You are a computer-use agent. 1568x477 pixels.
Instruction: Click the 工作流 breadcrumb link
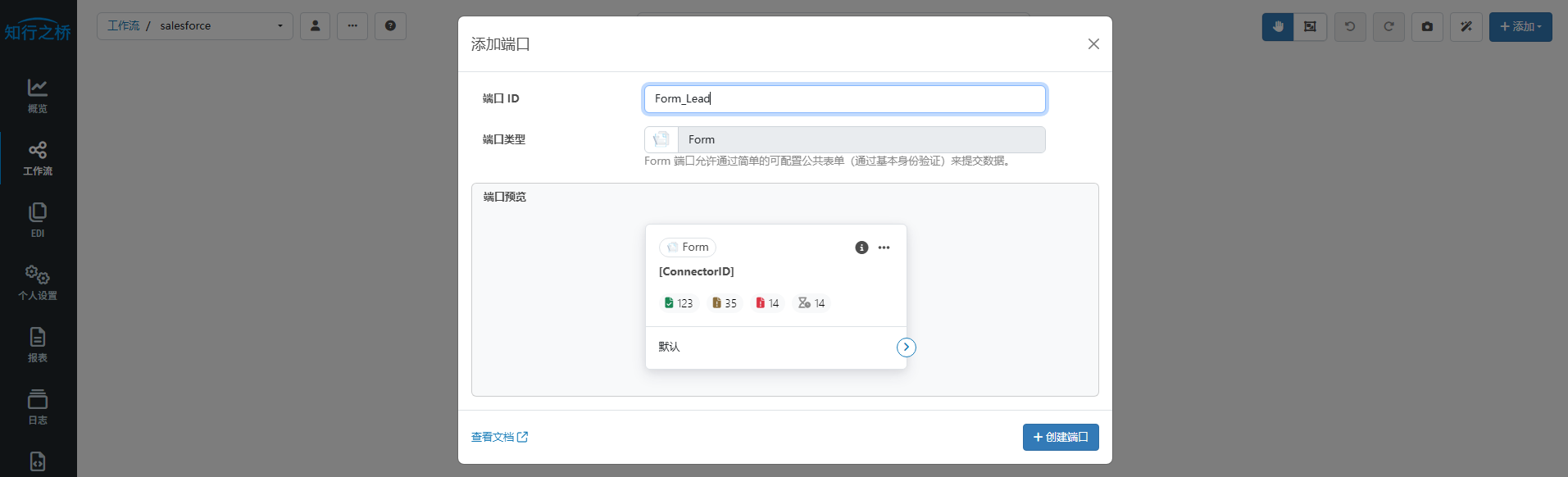point(124,26)
